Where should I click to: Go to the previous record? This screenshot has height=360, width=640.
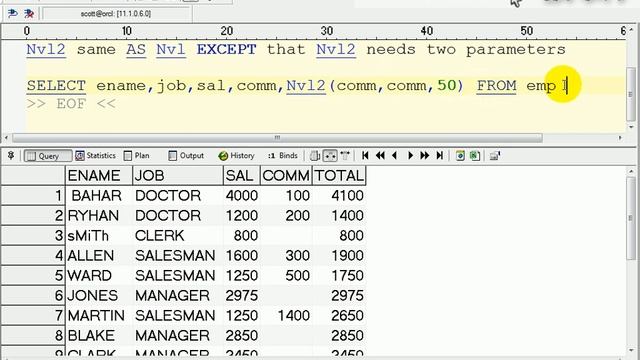(x=395, y=156)
